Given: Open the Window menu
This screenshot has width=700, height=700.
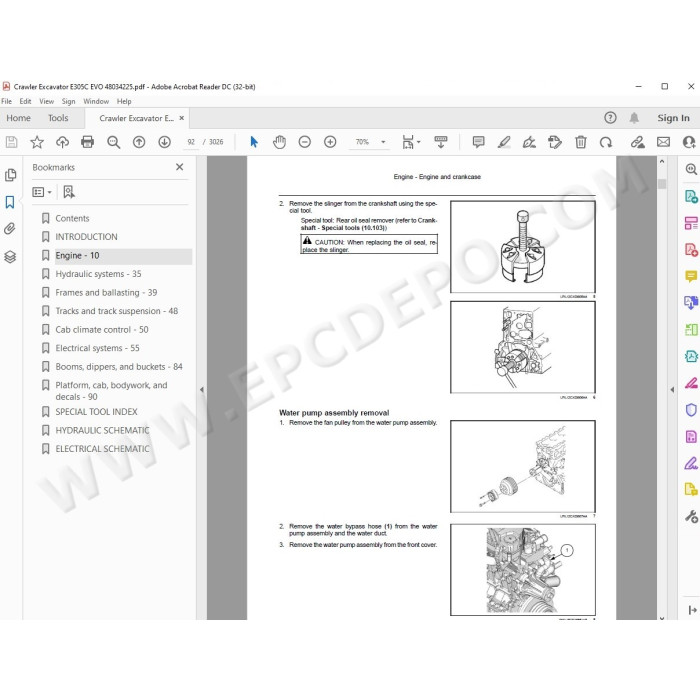Looking at the screenshot, I should tap(96, 101).
